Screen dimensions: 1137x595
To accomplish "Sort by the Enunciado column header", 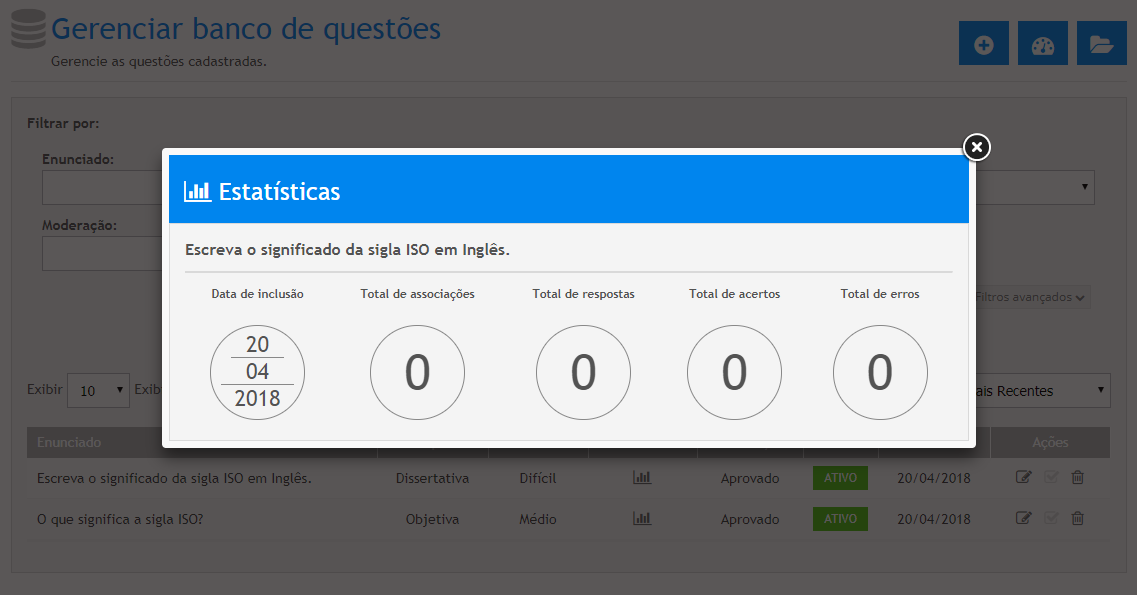I will click(69, 442).
